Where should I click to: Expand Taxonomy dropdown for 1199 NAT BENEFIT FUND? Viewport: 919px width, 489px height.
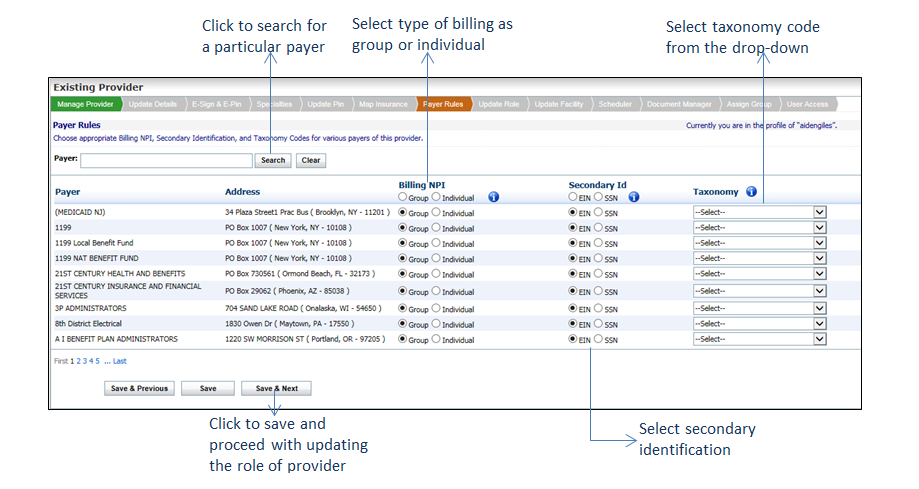pos(759,258)
